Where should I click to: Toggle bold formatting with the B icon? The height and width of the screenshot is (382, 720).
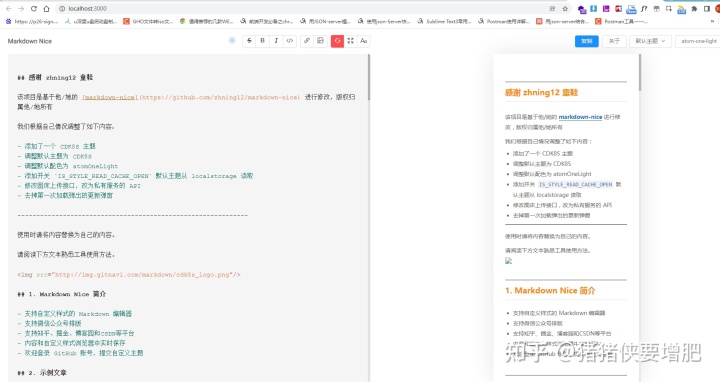pyautogui.click(x=263, y=41)
